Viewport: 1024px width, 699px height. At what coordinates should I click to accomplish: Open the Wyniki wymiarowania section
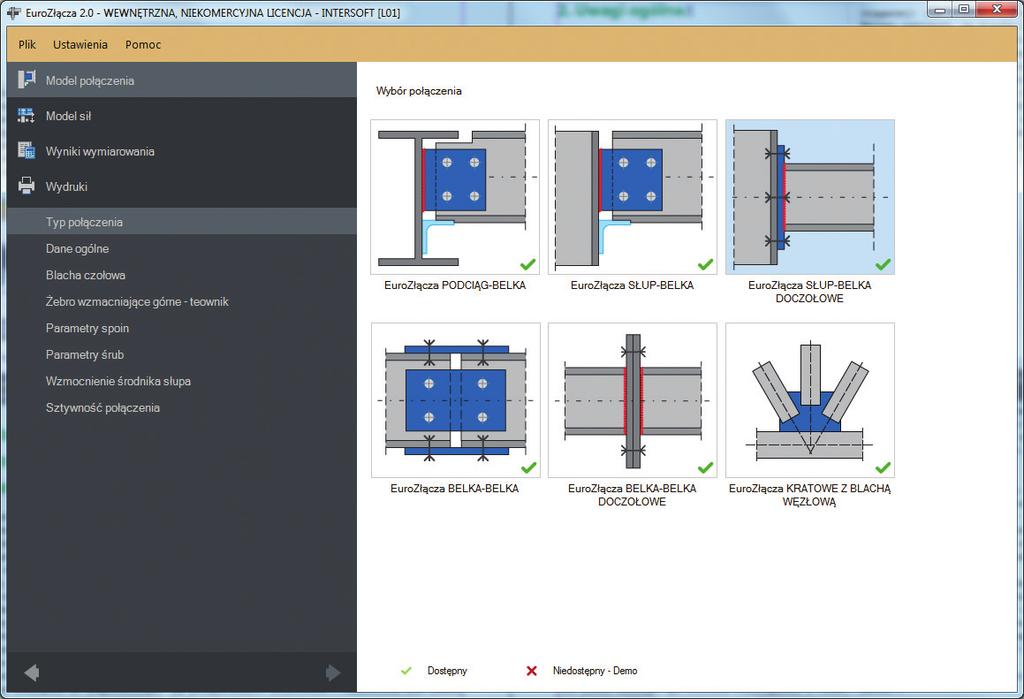click(x=182, y=151)
